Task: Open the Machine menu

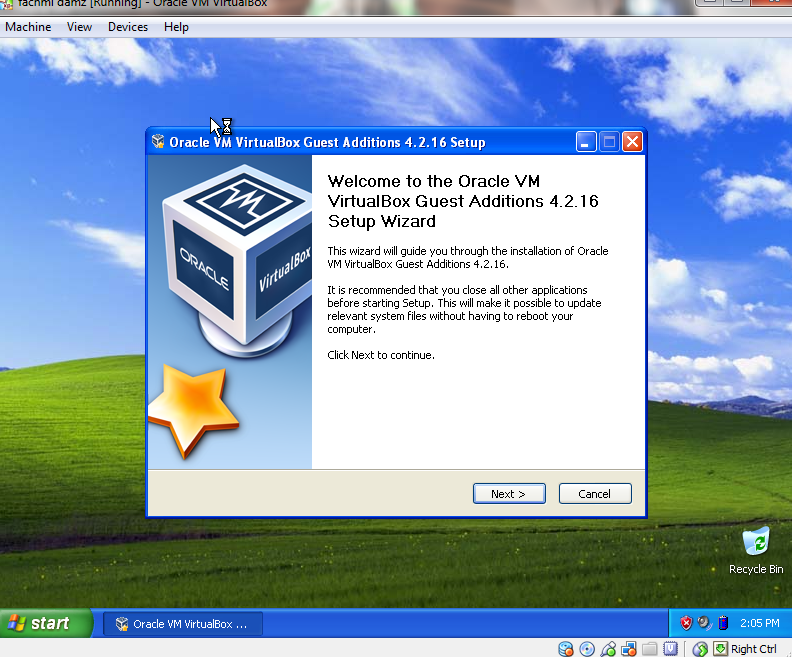Action: 28,27
